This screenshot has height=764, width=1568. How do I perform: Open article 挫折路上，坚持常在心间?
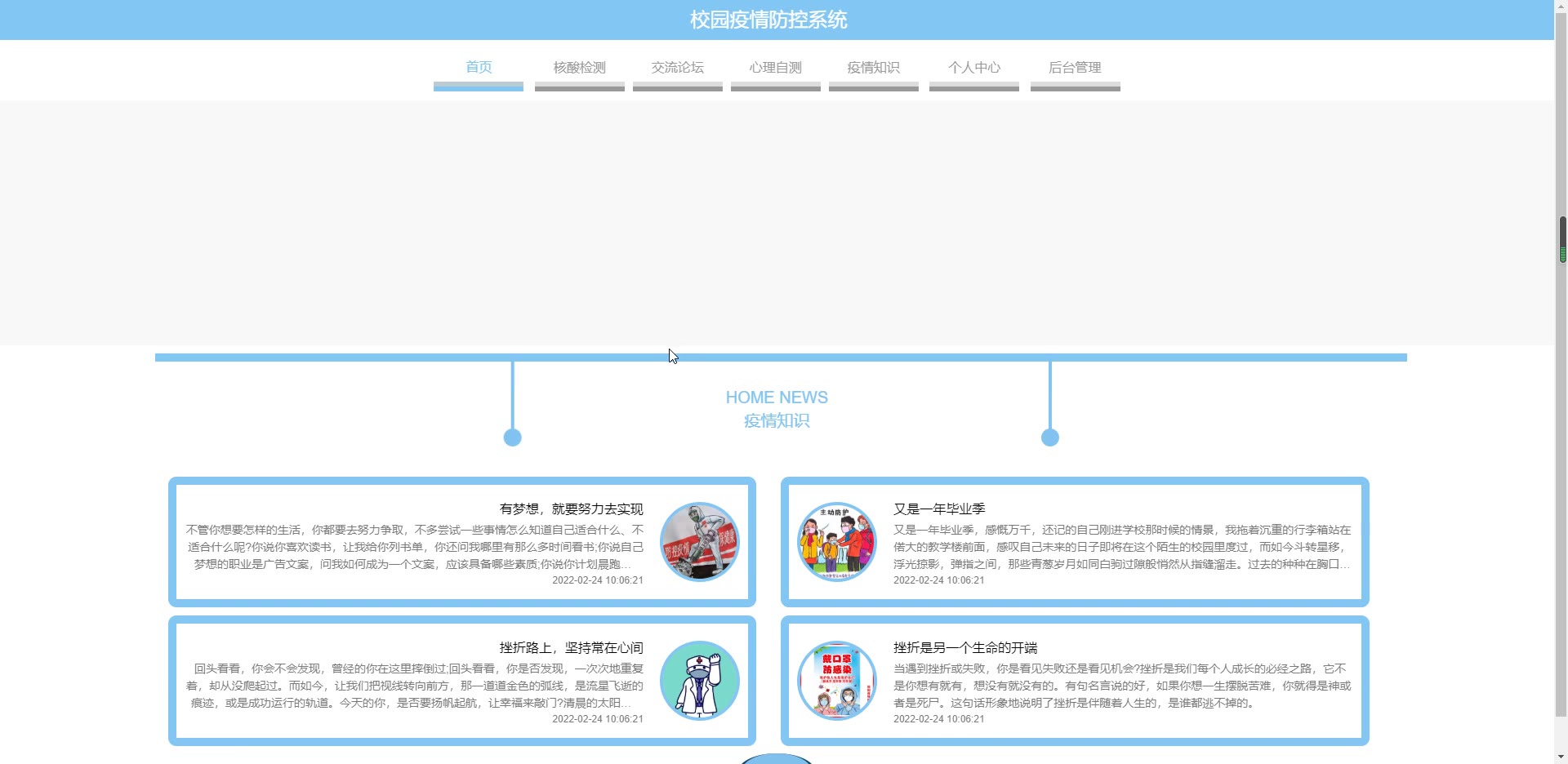571,648
